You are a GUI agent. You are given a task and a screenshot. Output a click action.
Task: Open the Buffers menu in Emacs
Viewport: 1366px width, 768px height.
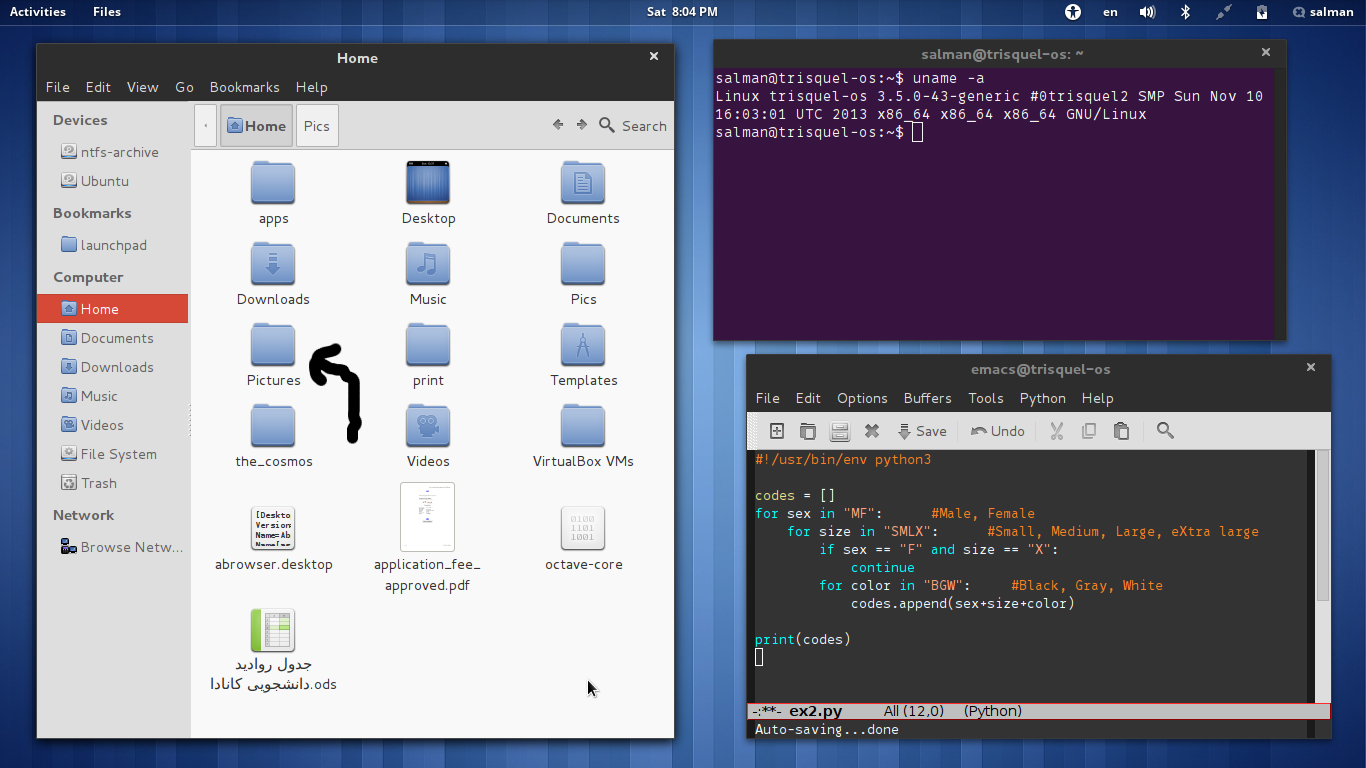point(927,398)
